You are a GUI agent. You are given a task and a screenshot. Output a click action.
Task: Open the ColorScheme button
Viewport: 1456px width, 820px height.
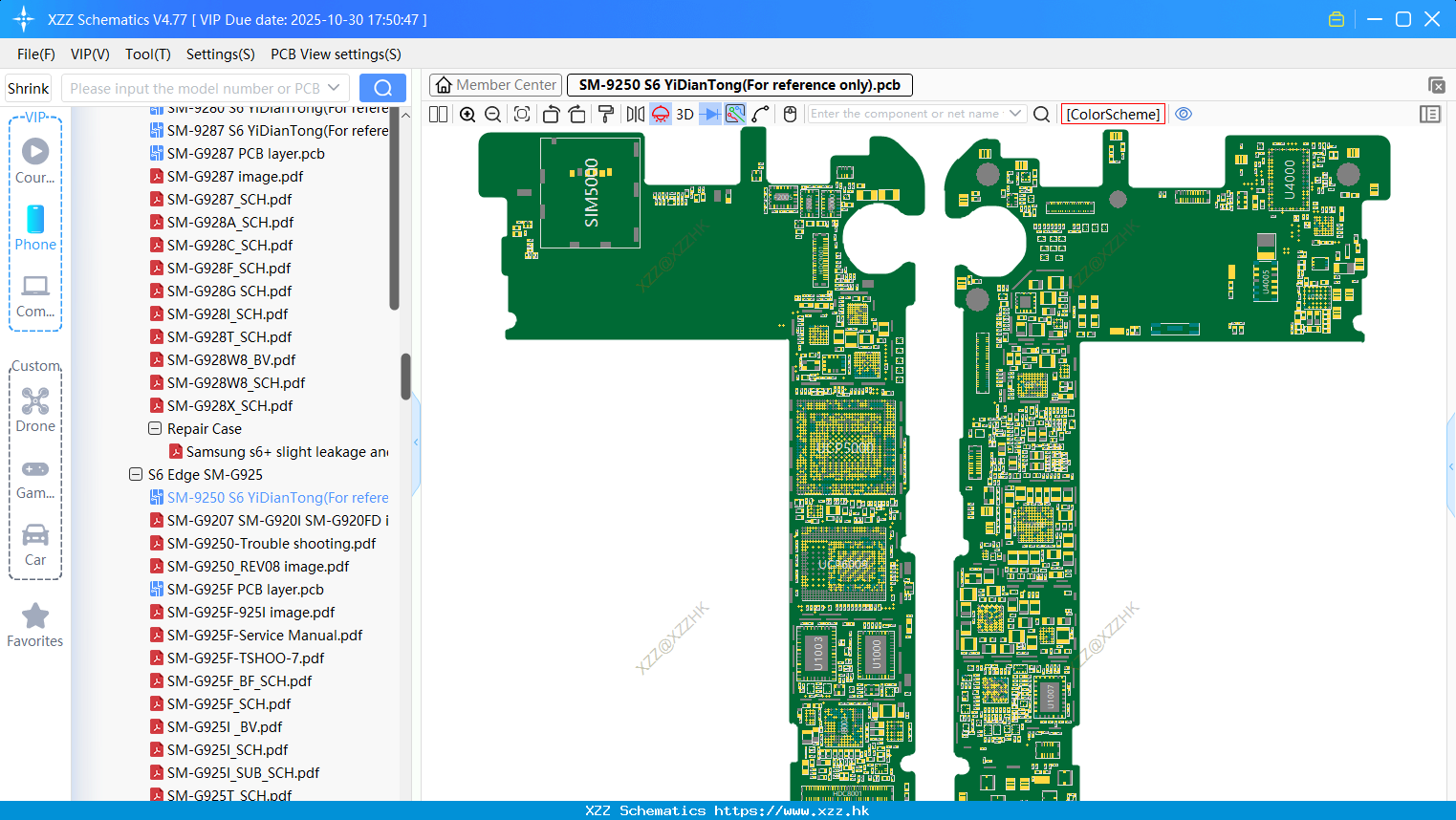(1113, 114)
